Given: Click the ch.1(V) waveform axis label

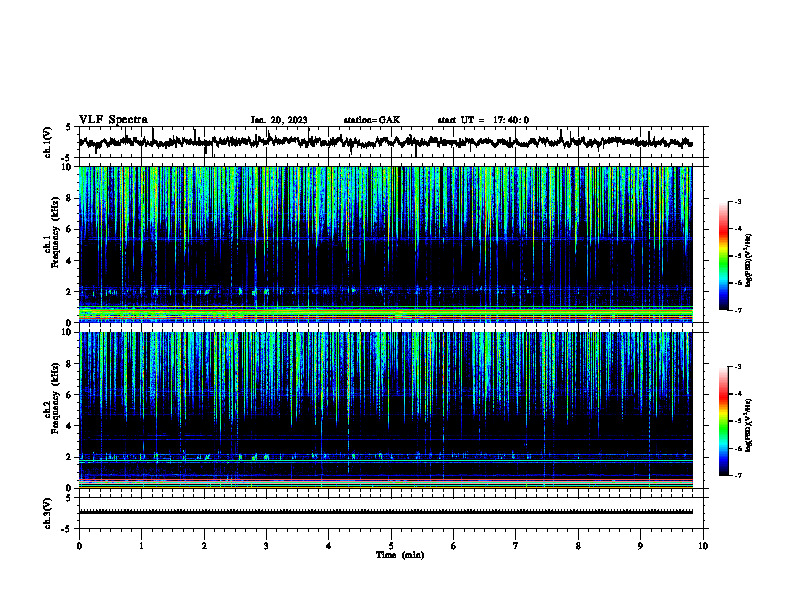Looking at the screenshot, I should 48,142.
